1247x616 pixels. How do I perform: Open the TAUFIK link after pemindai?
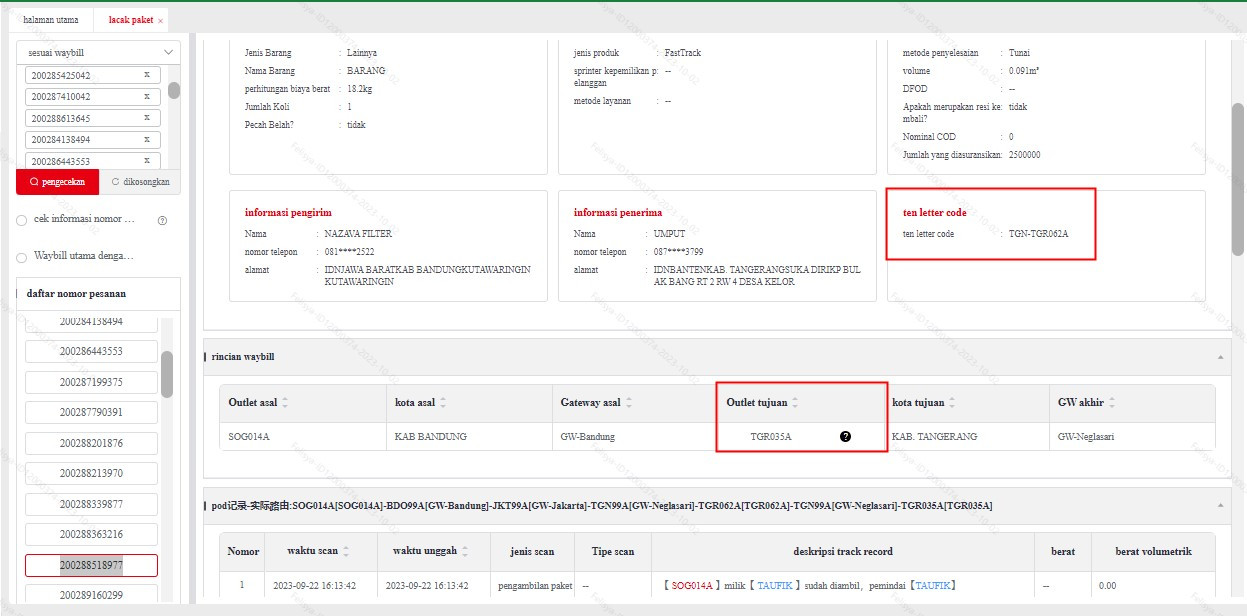933,585
